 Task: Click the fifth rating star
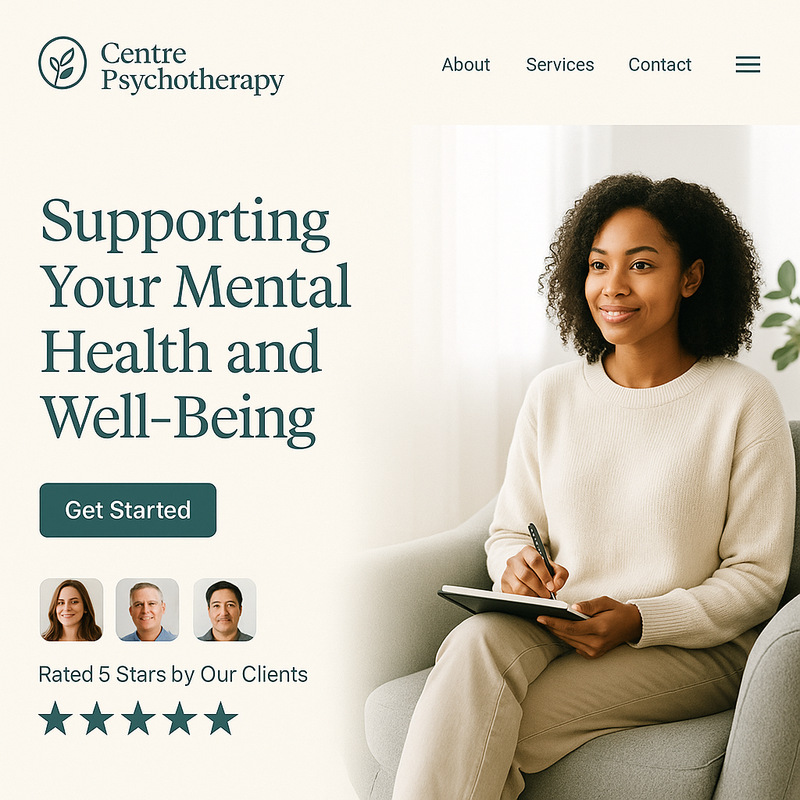click(221, 718)
